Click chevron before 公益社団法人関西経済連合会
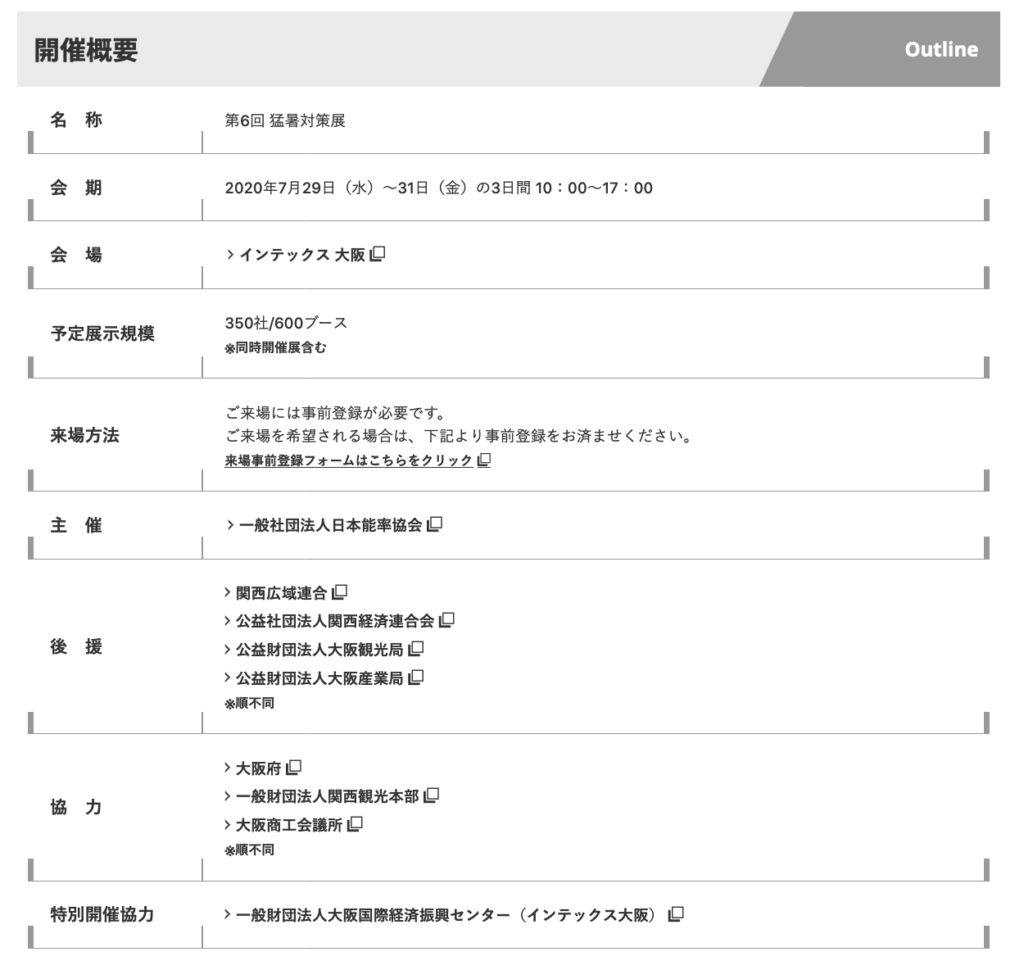The image size is (1024, 970). pyautogui.click(x=227, y=621)
